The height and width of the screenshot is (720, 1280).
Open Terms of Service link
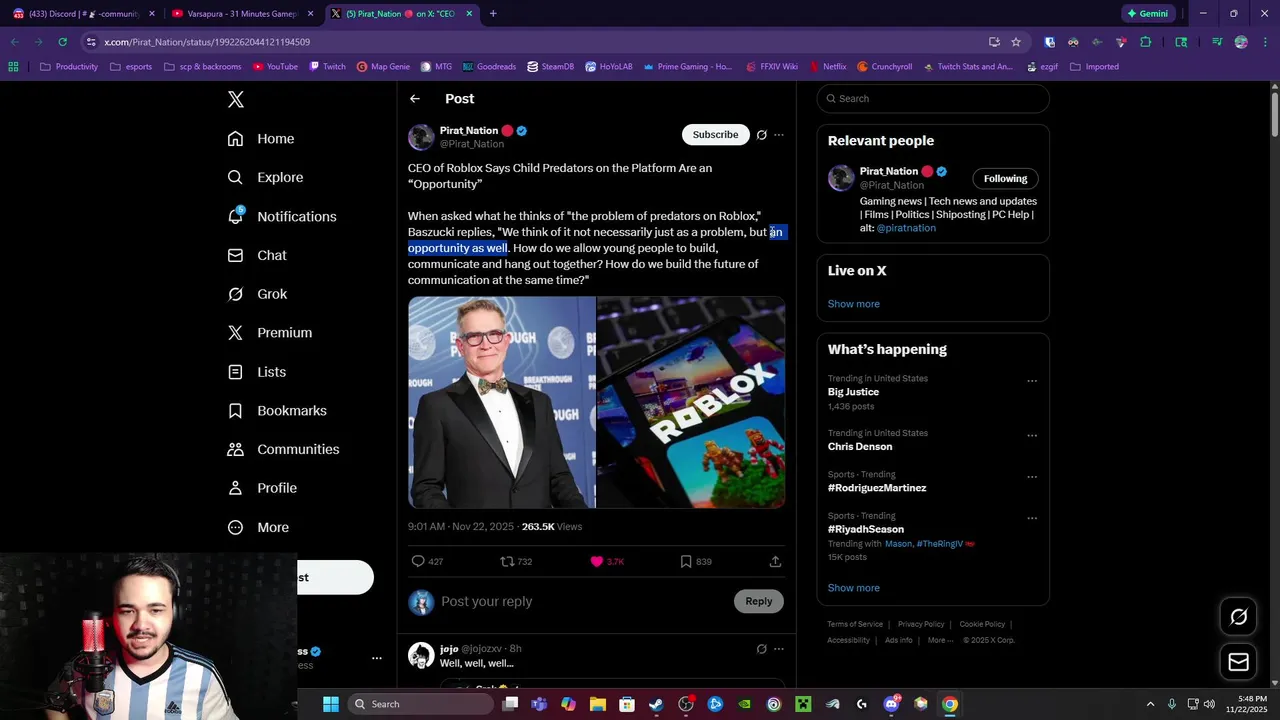855,624
